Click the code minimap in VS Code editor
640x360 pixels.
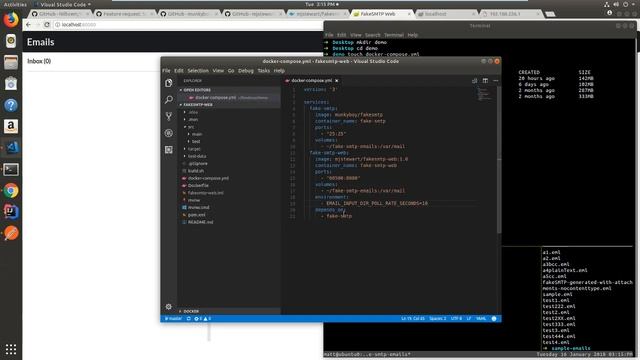484,94
